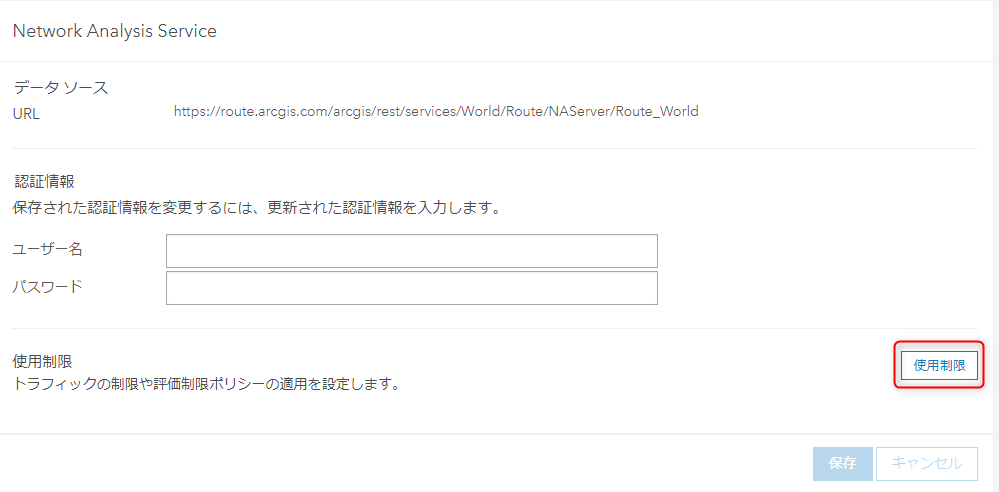
Task: Click the word Service in the dialog title
Action: click(188, 31)
